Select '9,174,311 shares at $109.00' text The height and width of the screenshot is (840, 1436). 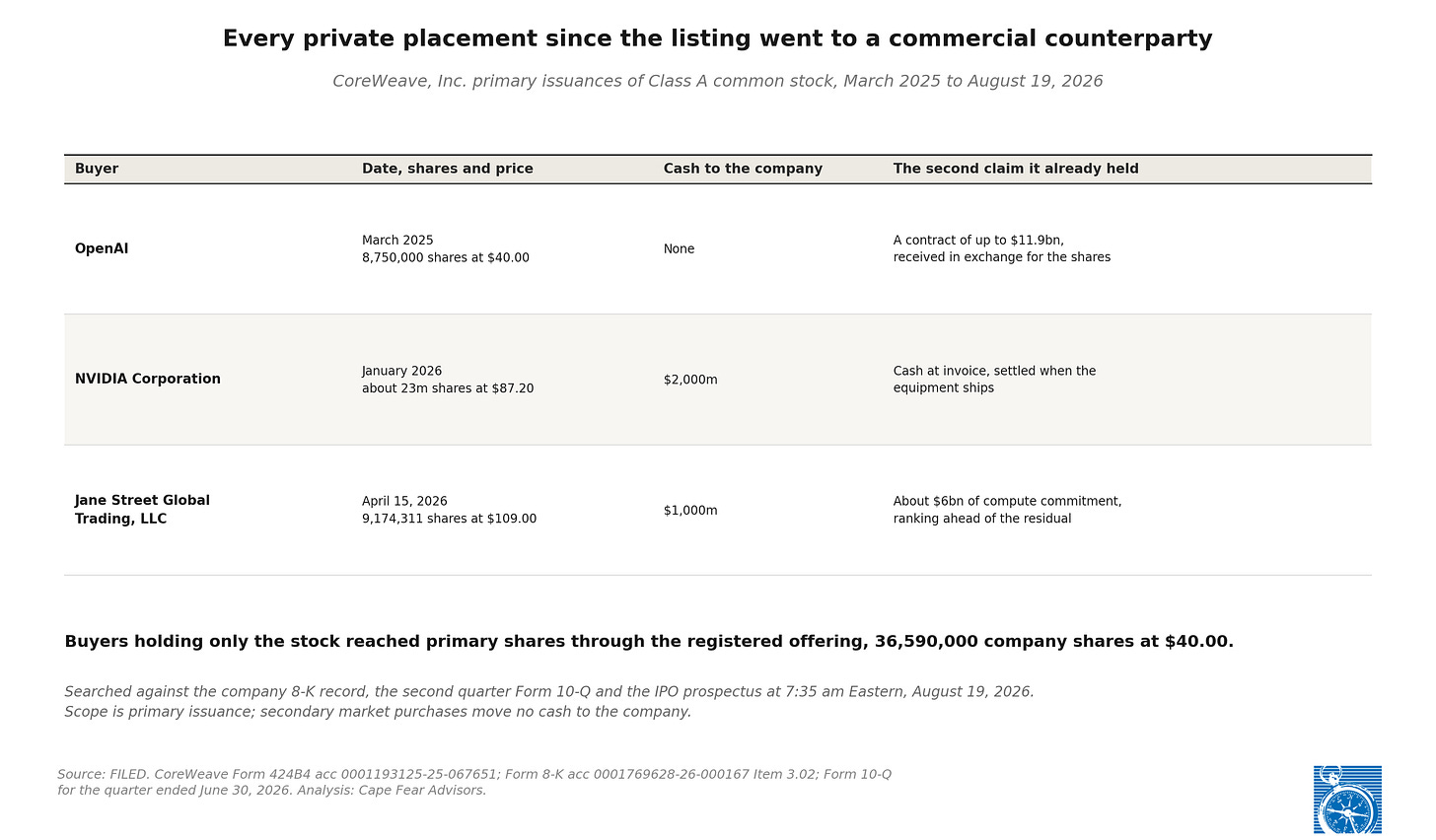(x=449, y=519)
